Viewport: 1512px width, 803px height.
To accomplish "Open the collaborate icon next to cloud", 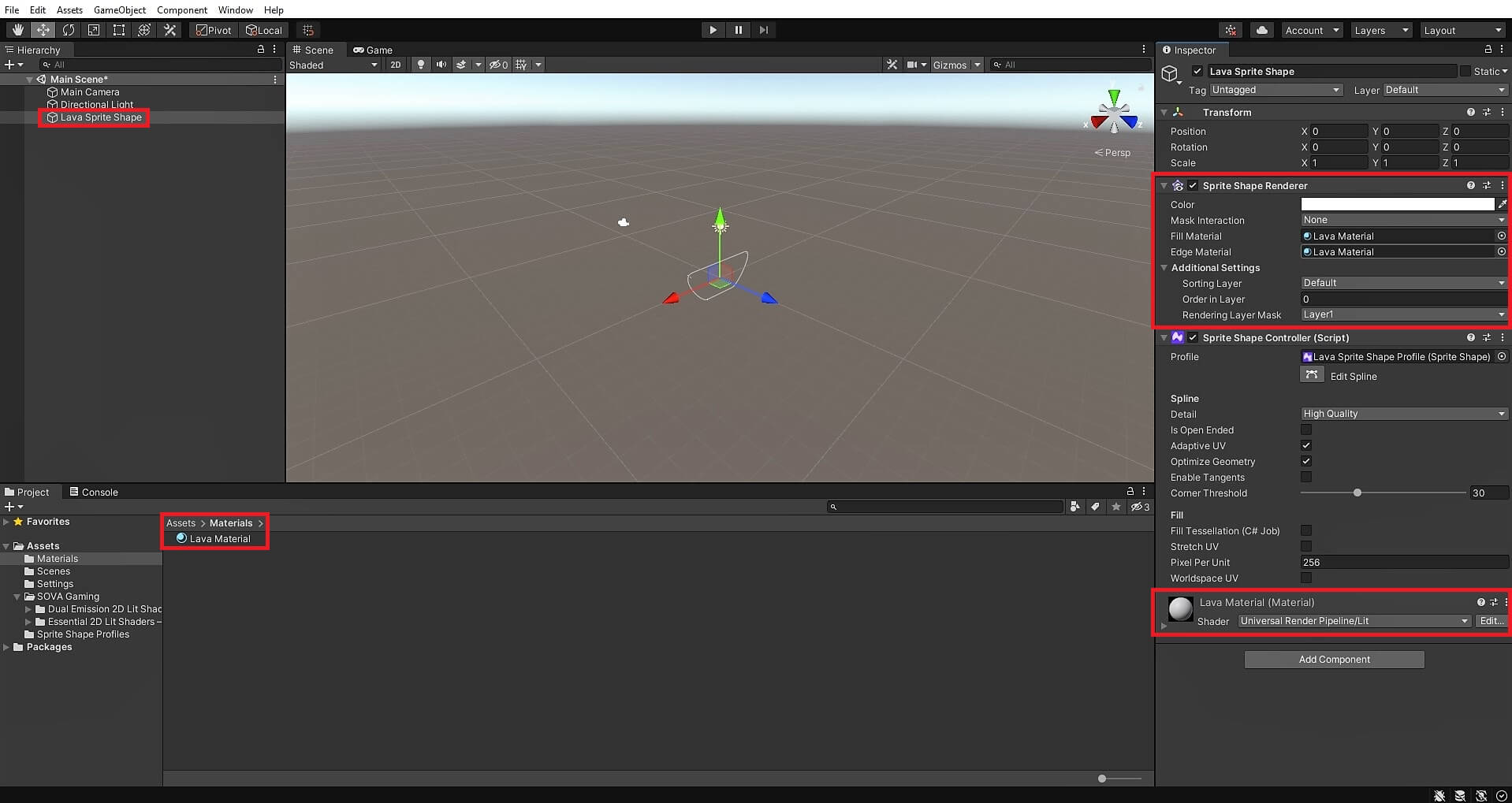I will [1231, 30].
